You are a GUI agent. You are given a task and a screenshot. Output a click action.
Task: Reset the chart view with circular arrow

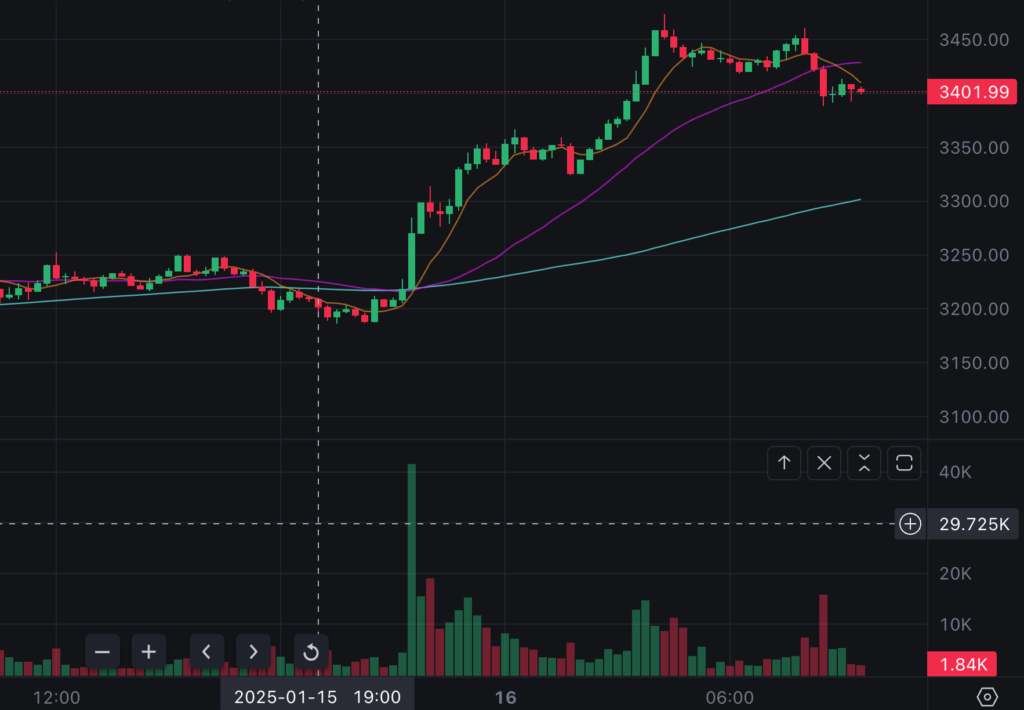312,651
